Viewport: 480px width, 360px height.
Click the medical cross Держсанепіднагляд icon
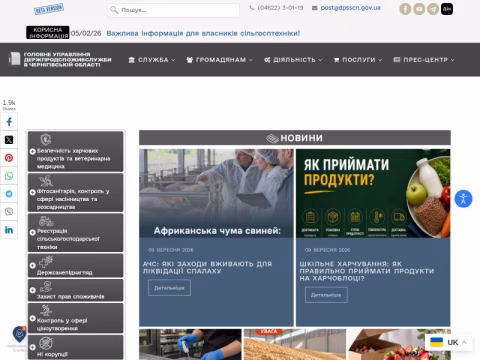pos(46,262)
